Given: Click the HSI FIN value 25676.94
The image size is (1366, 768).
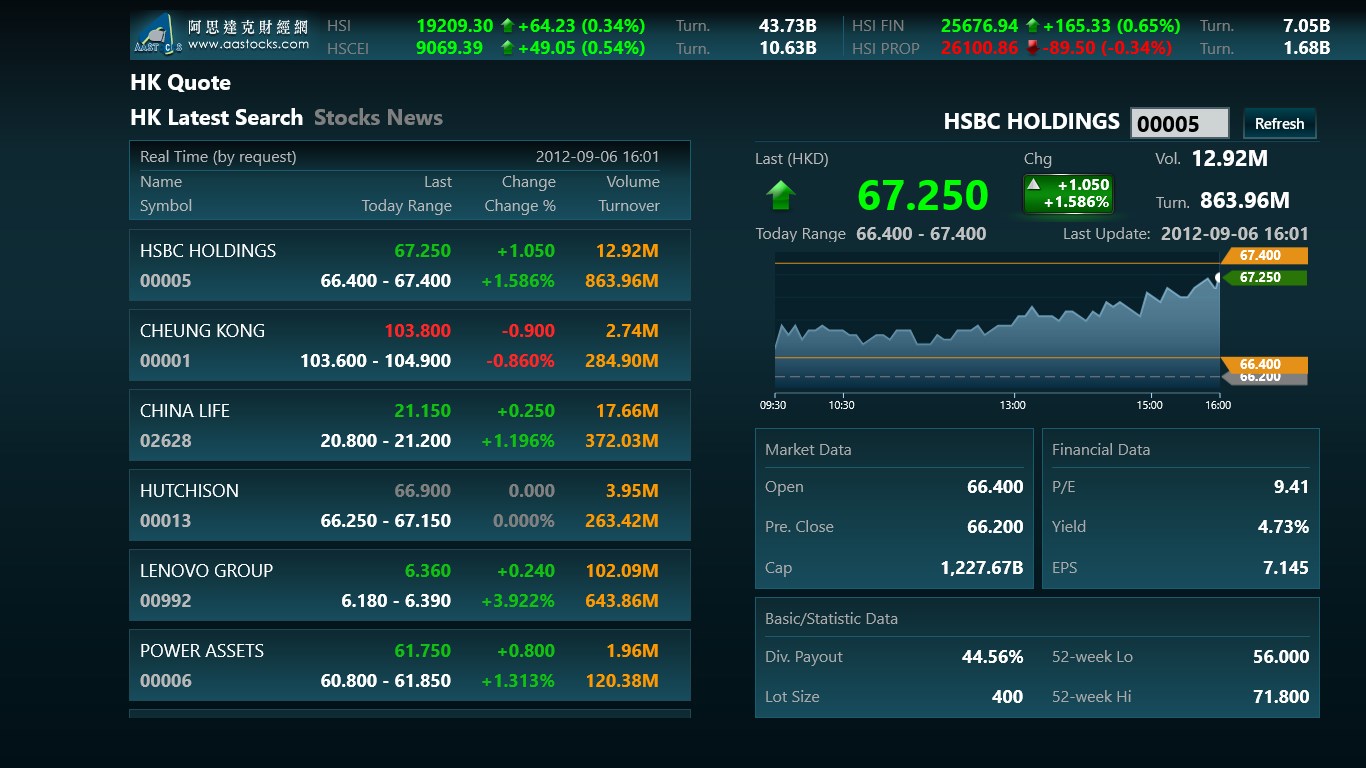Looking at the screenshot, I should 979,26.
